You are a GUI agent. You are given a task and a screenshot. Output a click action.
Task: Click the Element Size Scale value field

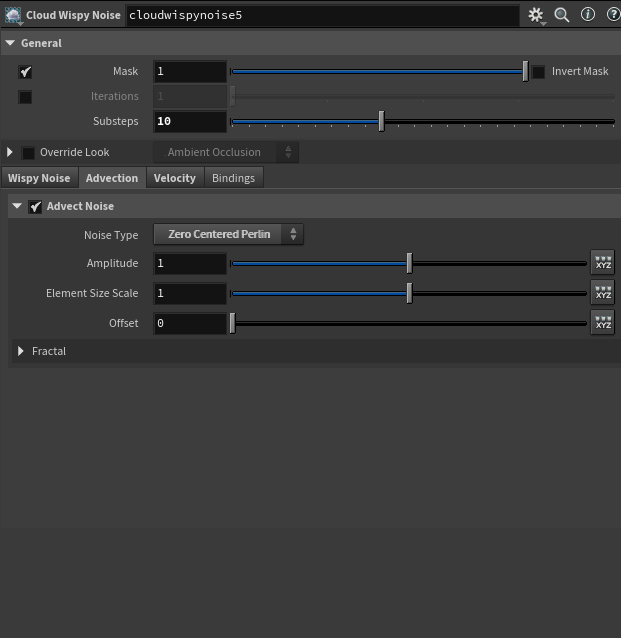tap(190, 293)
